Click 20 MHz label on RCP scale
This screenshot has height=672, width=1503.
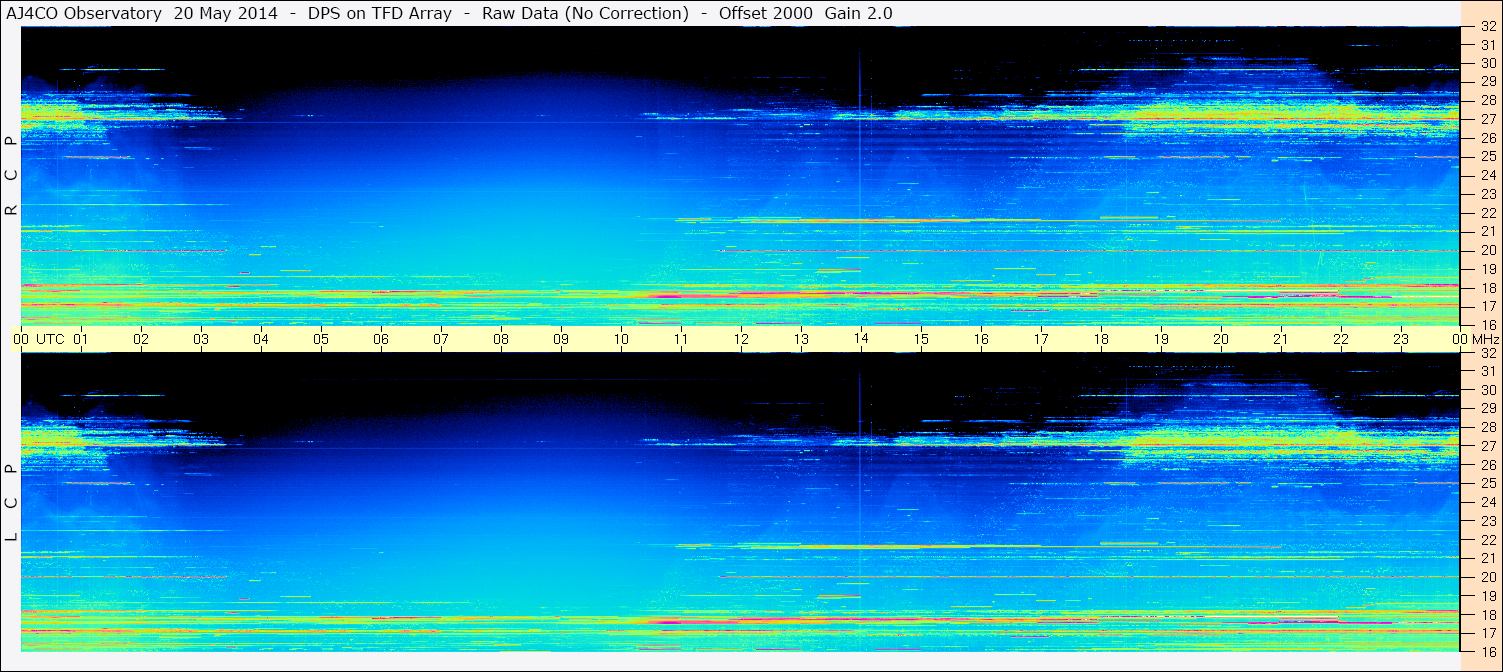1487,250
